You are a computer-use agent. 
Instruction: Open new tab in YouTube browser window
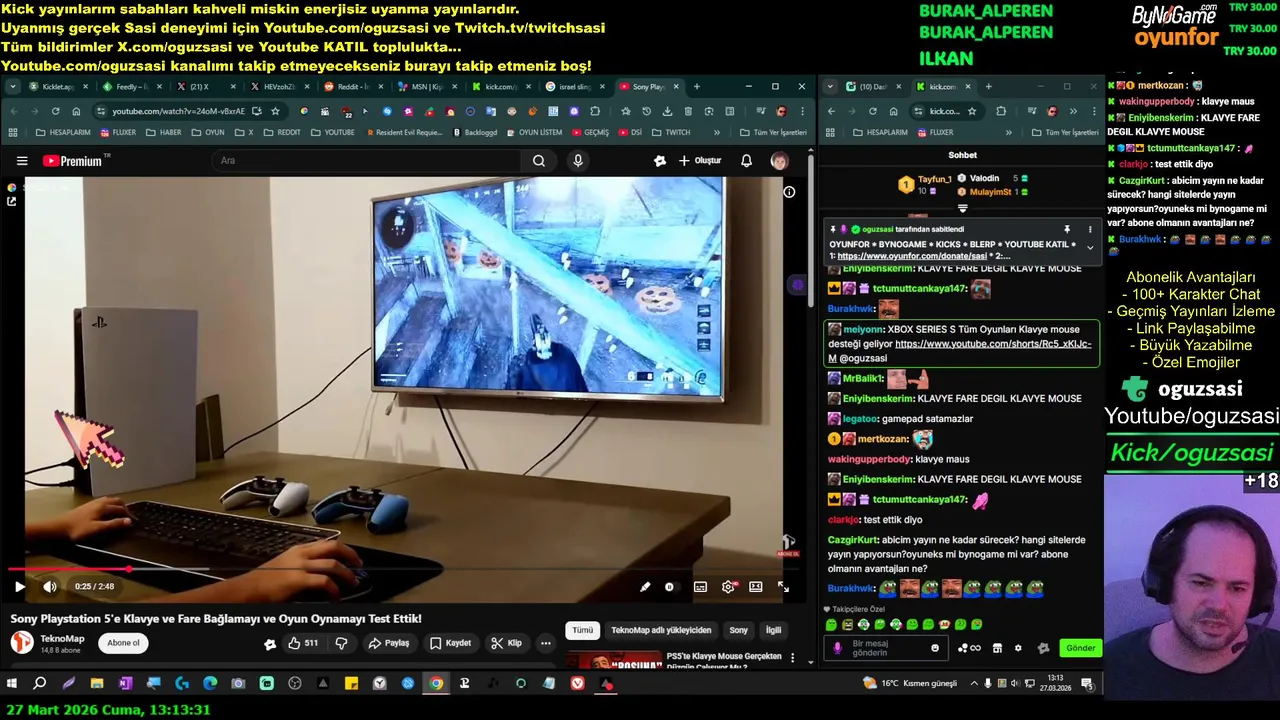click(696, 87)
